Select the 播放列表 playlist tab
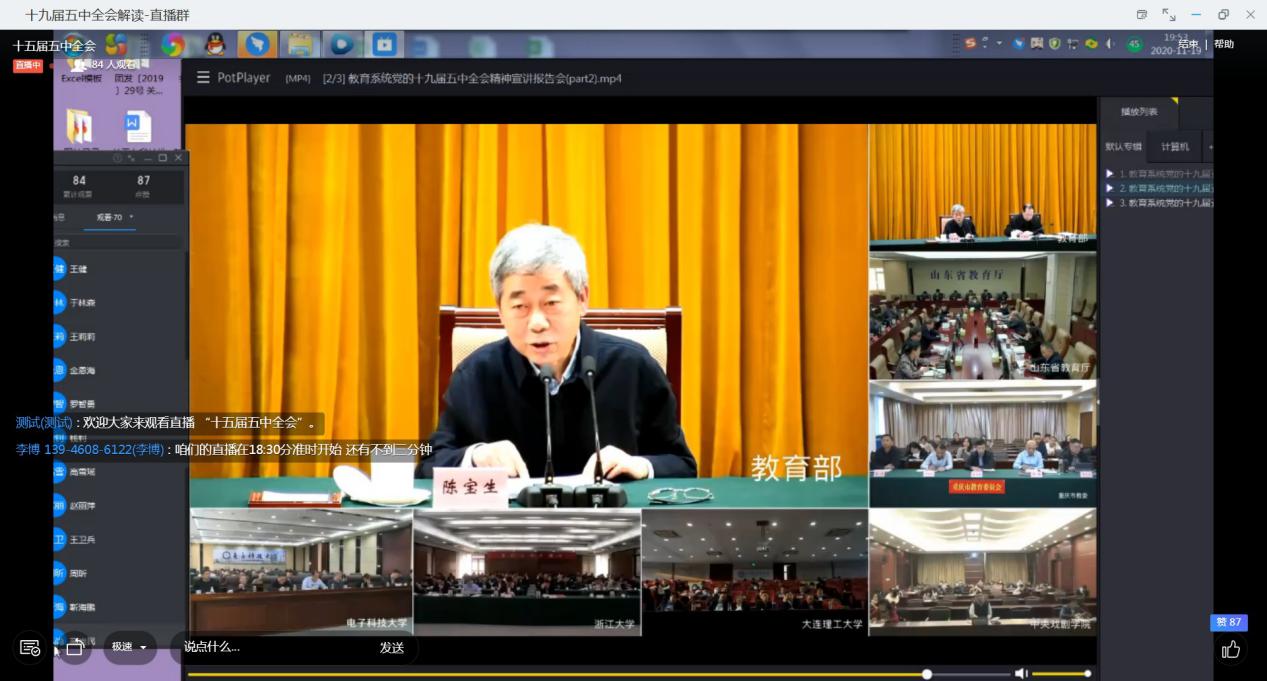This screenshot has height=681, width=1267. tap(1139, 112)
